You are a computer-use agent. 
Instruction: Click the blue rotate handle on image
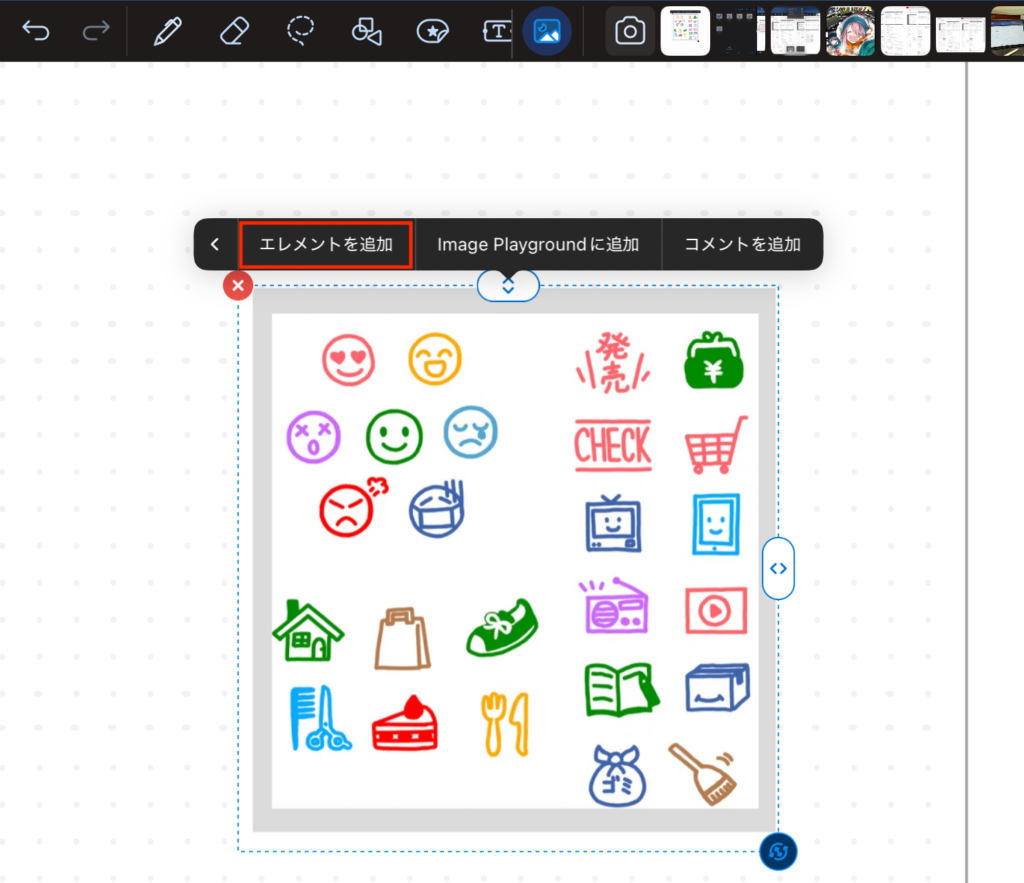tap(778, 852)
